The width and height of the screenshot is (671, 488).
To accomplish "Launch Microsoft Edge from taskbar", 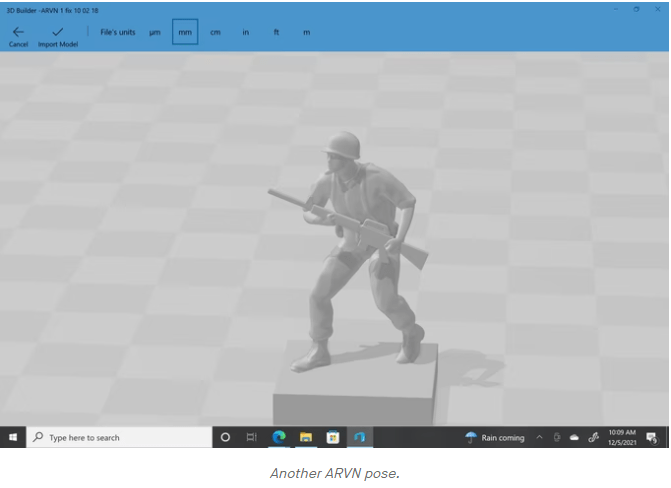I will 279,437.
